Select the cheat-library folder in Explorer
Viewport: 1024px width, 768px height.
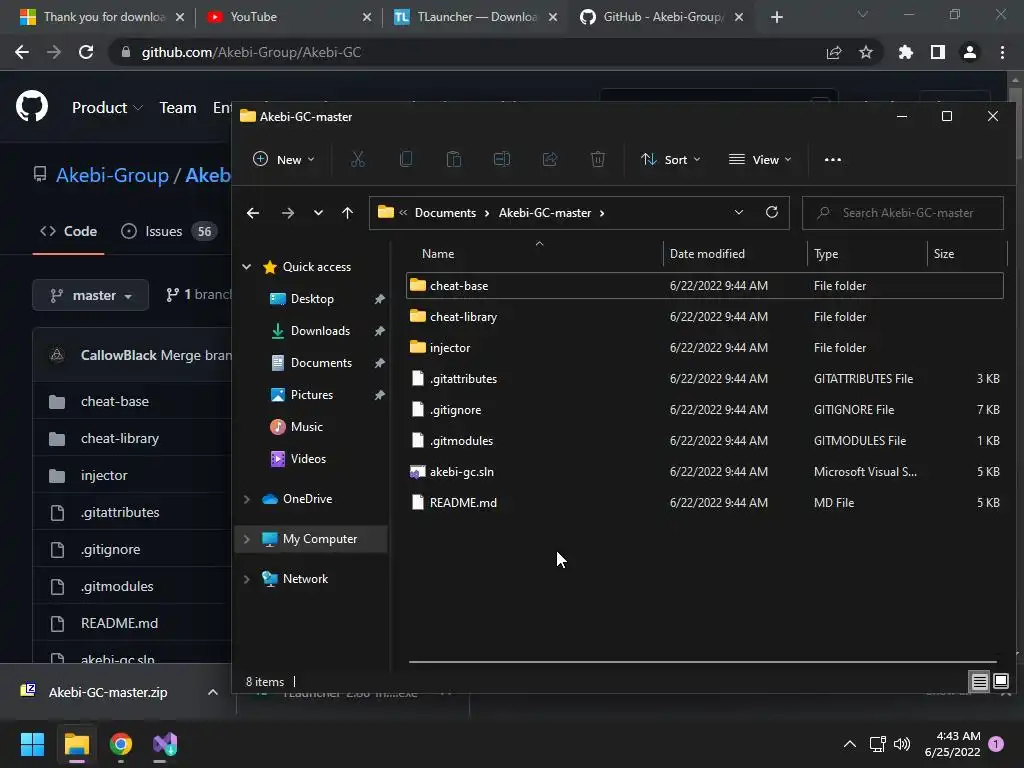(704, 317)
